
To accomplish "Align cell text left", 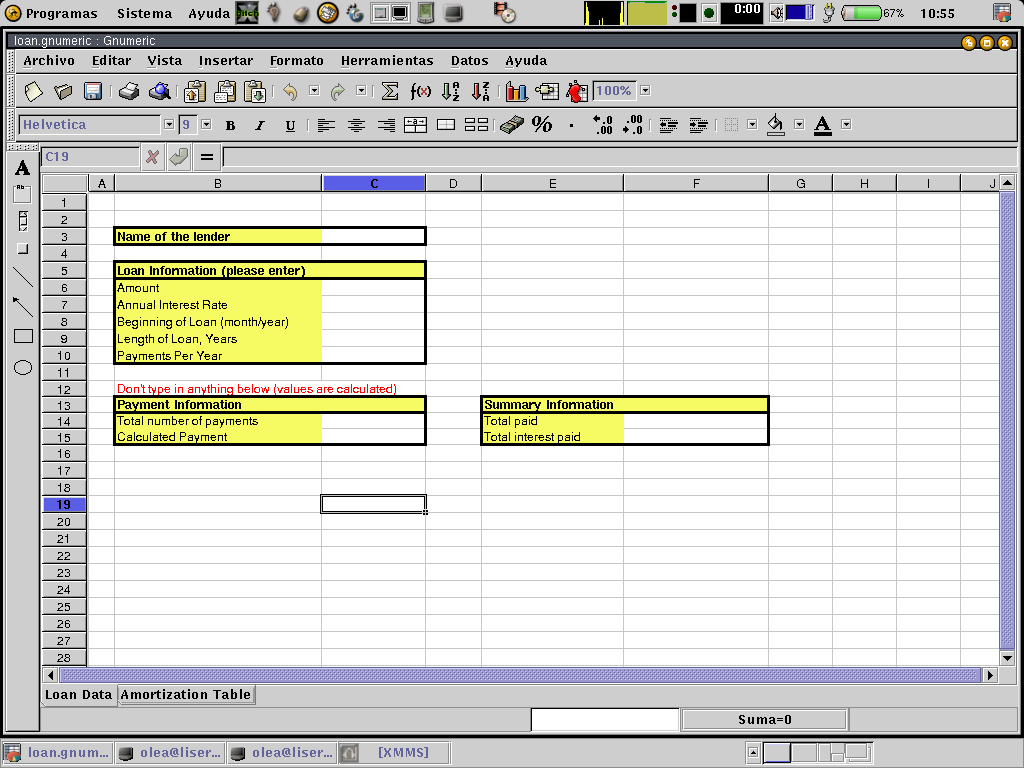I will click(x=326, y=125).
